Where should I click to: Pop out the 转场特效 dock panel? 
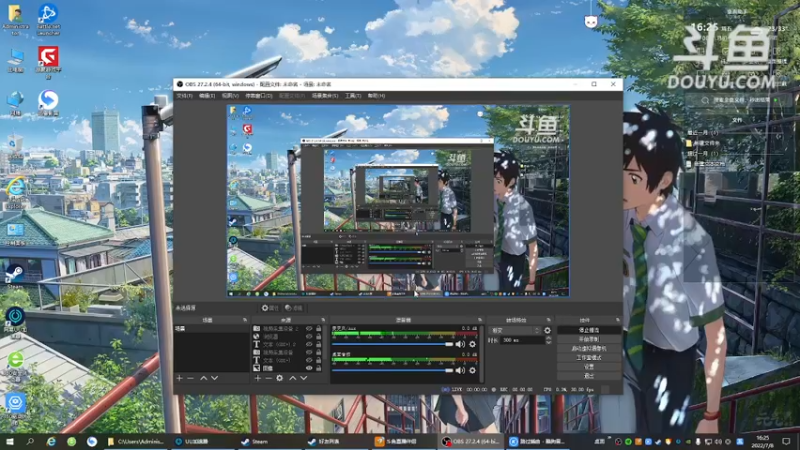click(x=548, y=320)
